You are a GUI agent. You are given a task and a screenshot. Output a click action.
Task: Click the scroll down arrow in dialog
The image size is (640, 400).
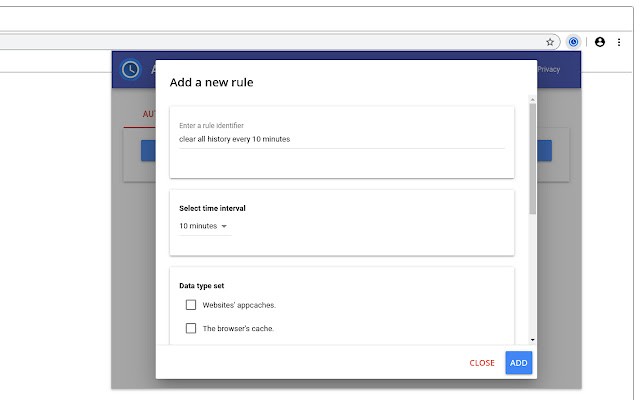click(532, 340)
